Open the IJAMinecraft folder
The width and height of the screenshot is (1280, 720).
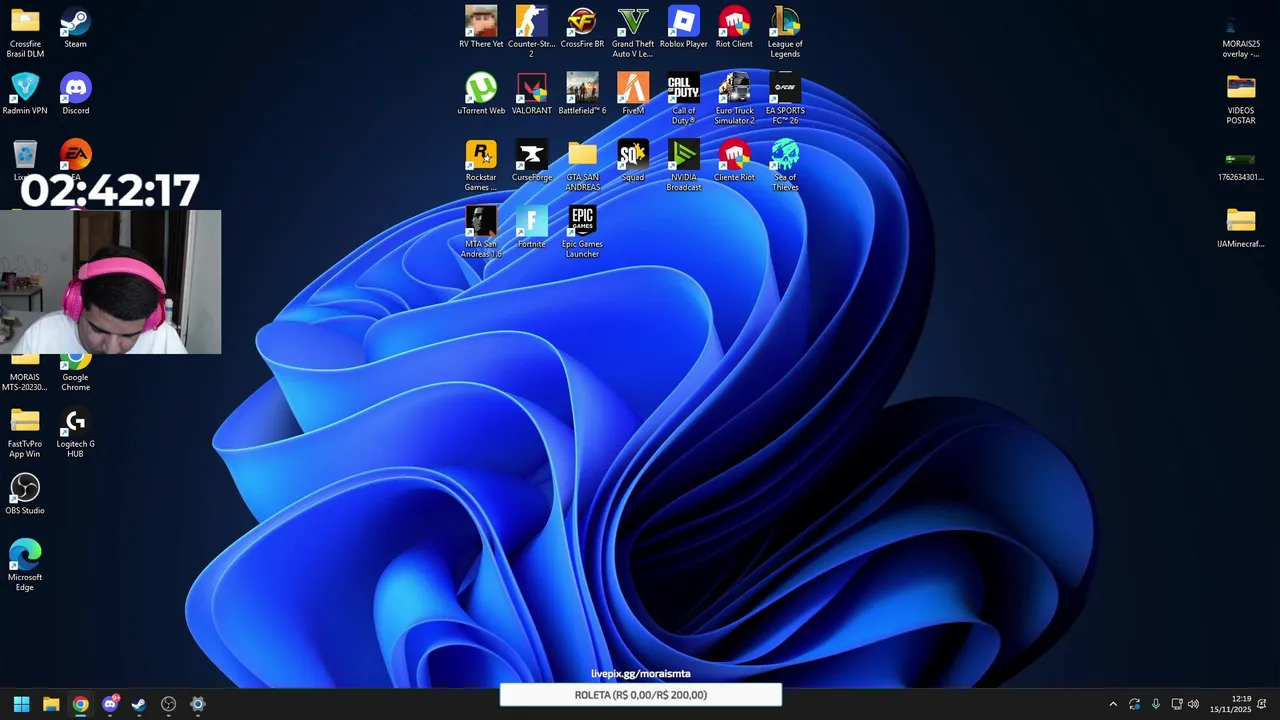(1241, 227)
